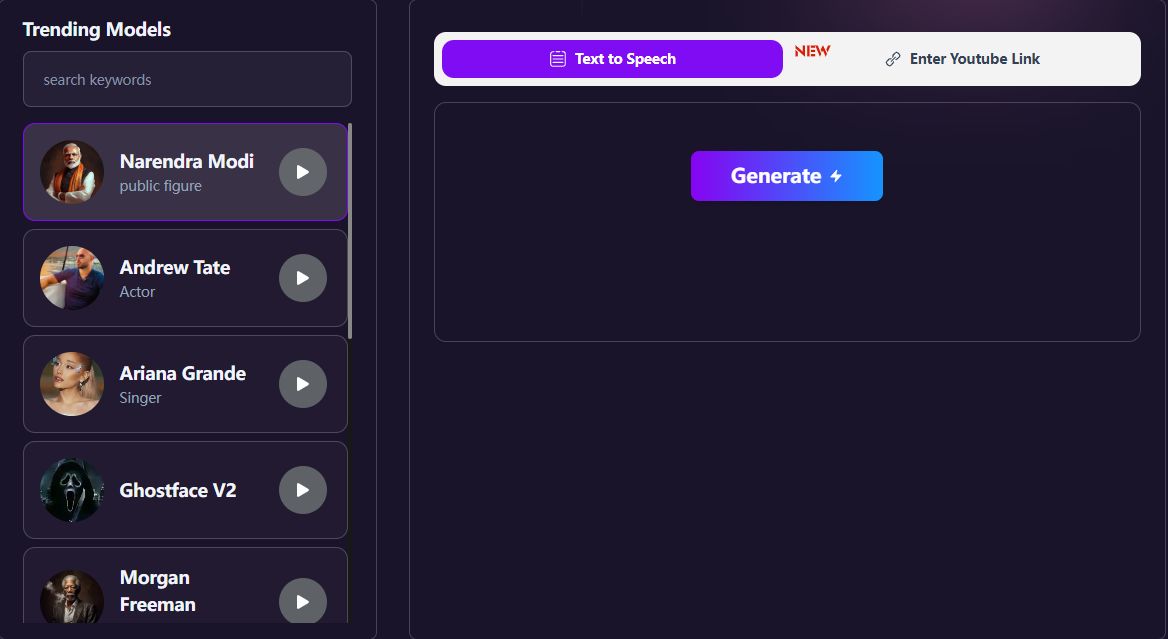Select the Ghostface V2 name text
Image resolution: width=1168 pixels, height=639 pixels.
(x=178, y=490)
